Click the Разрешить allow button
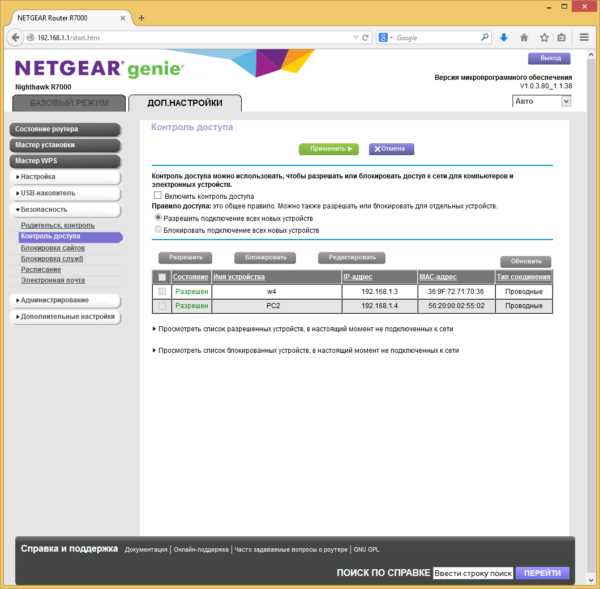This screenshot has height=589, width=600. click(185, 258)
